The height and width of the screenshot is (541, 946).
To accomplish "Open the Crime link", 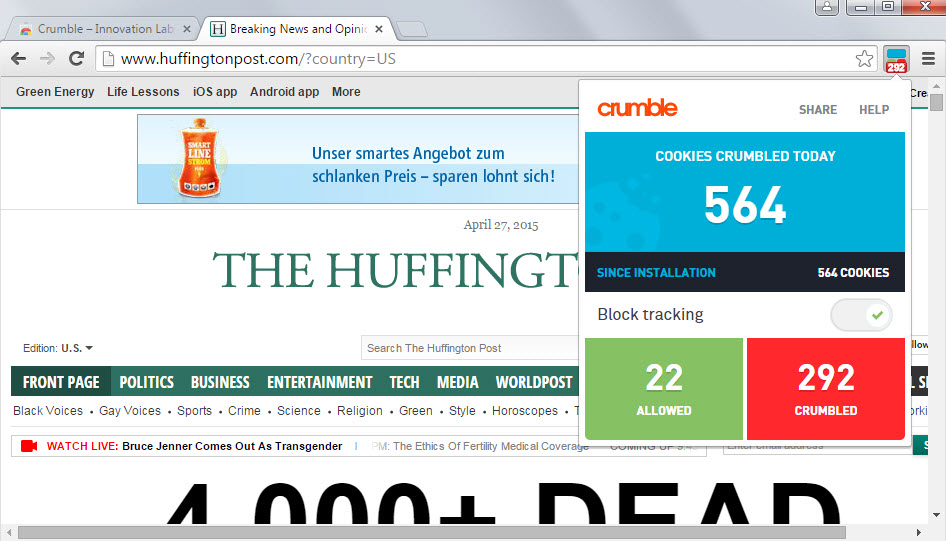I will pyautogui.click(x=244, y=411).
